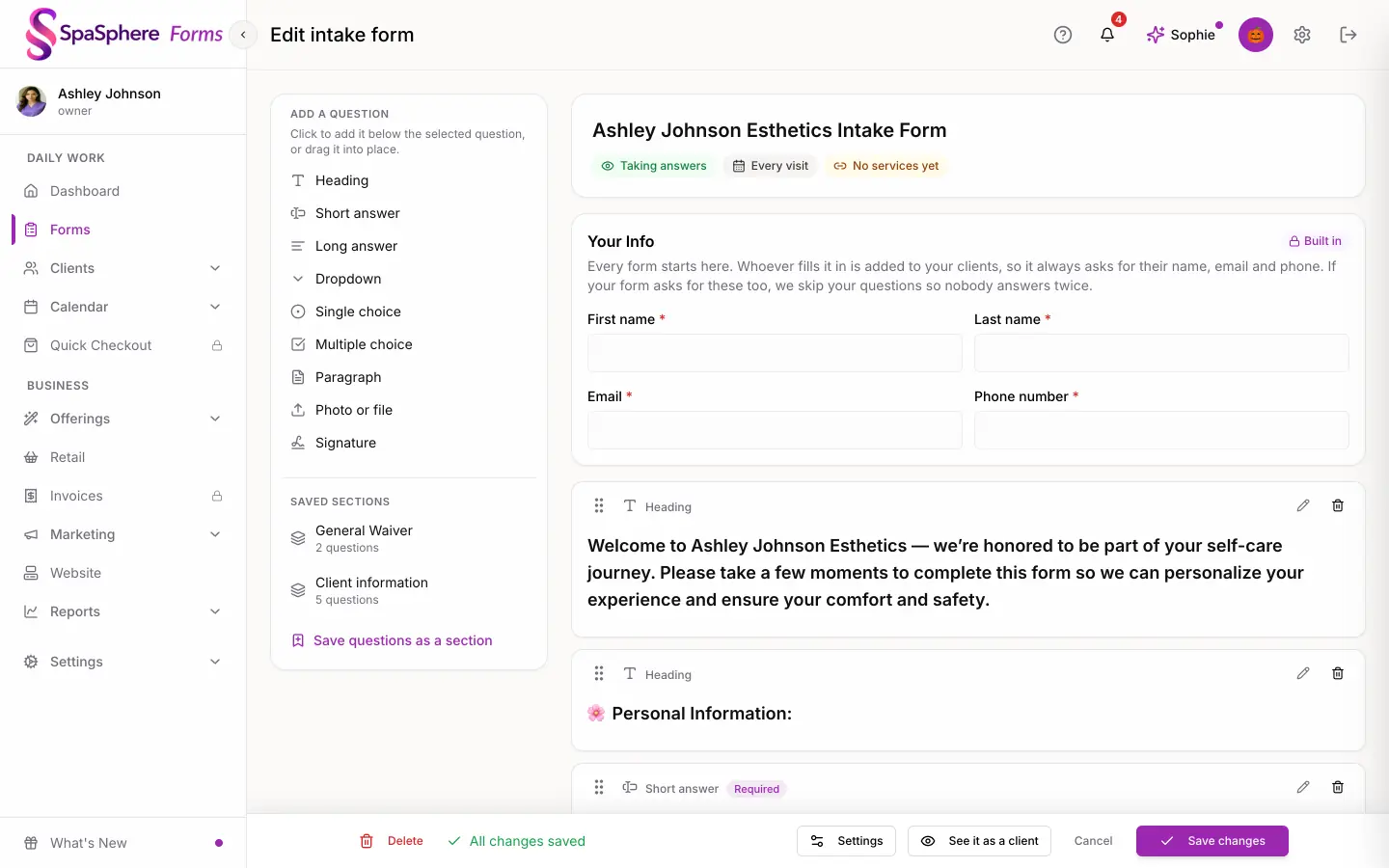Open Forms in the sidebar
The image size is (1389, 868).
pyautogui.click(x=123, y=230)
